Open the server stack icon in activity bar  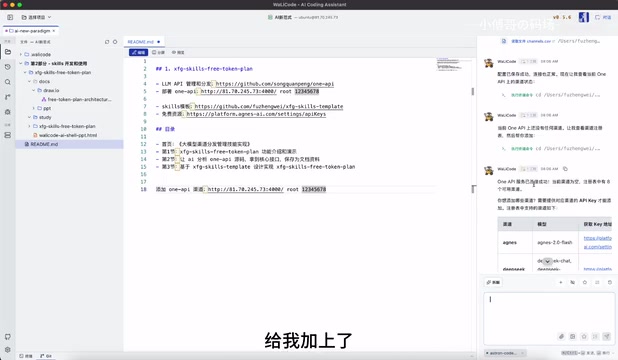coord(8,135)
